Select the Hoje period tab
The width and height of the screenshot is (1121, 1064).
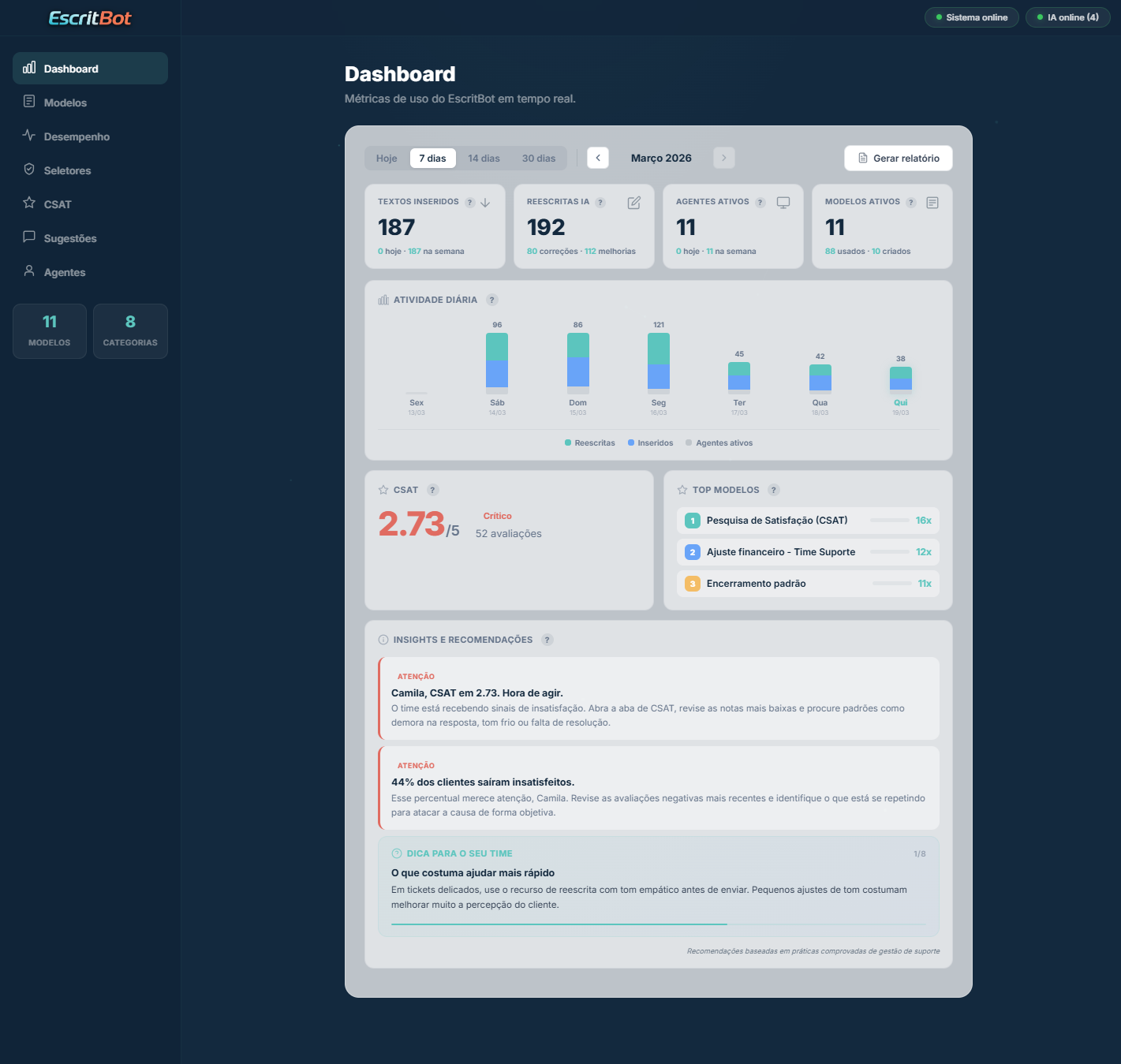(386, 158)
